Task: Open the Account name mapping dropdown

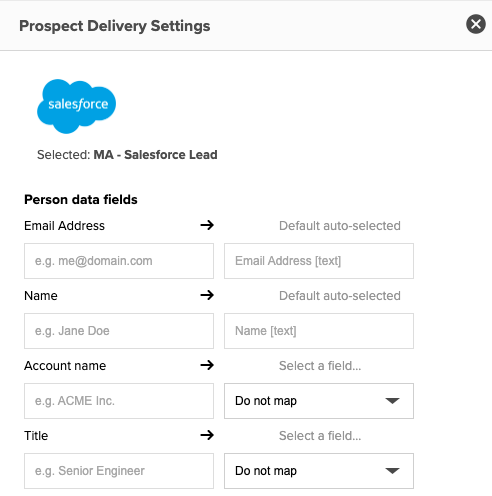Action: [319, 401]
